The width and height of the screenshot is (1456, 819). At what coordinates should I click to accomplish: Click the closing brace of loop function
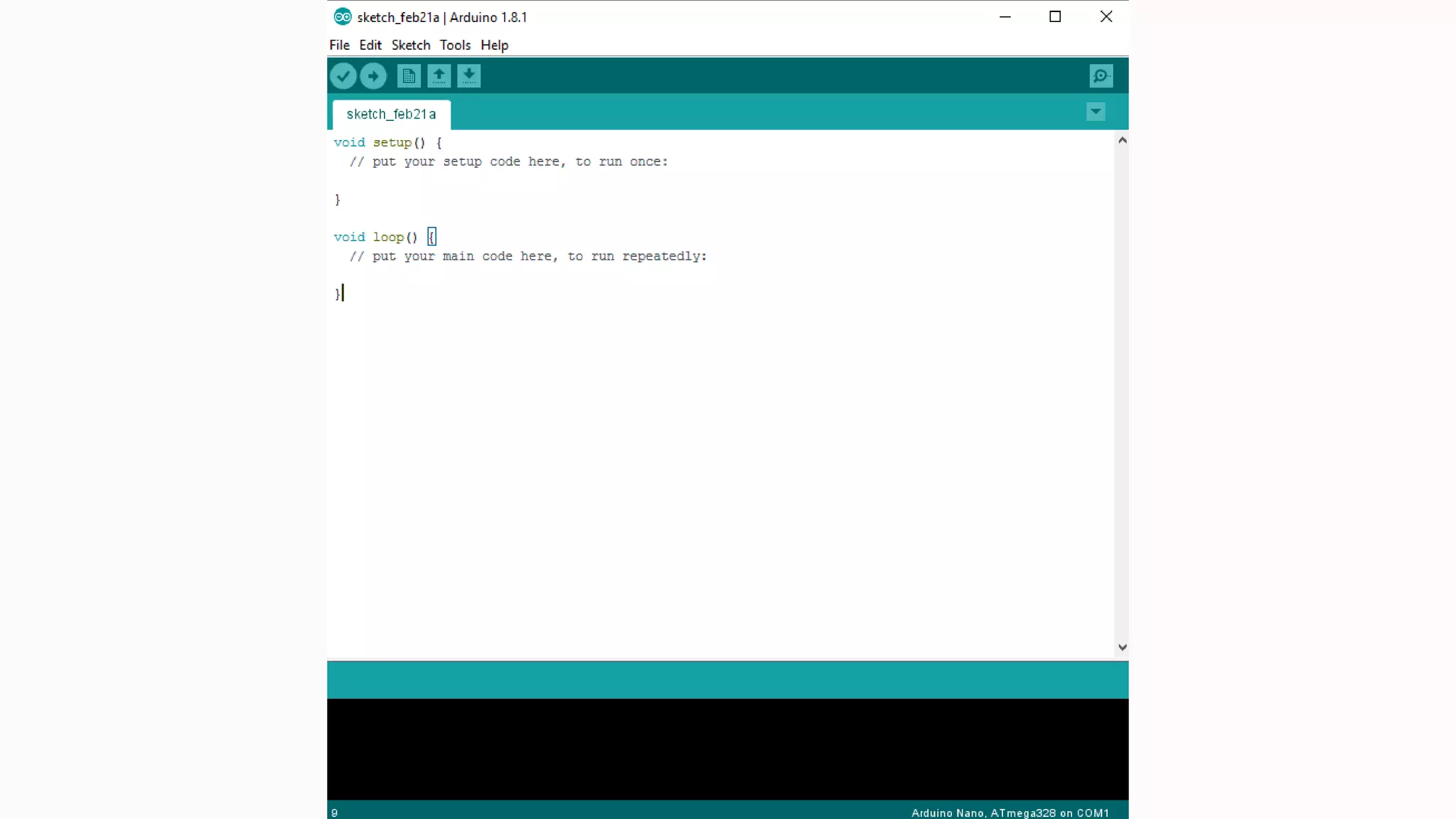click(x=338, y=294)
